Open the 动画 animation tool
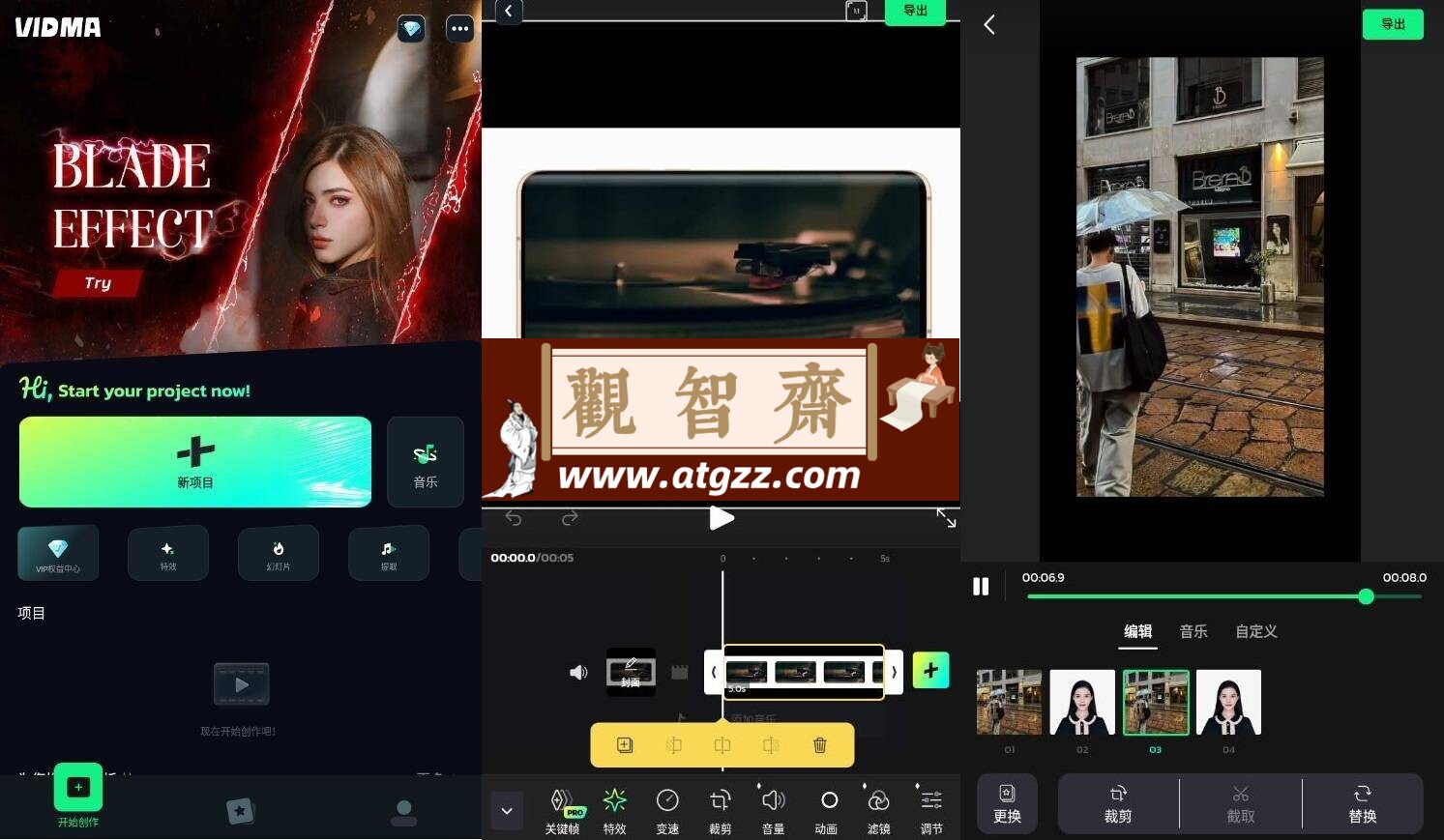Image resolution: width=1444 pixels, height=840 pixels. (826, 811)
